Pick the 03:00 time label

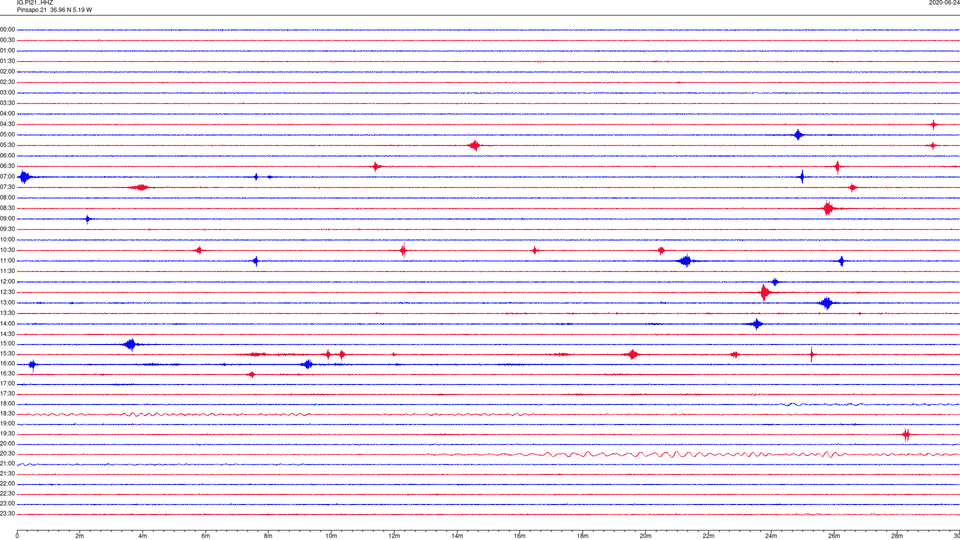pos(7,92)
